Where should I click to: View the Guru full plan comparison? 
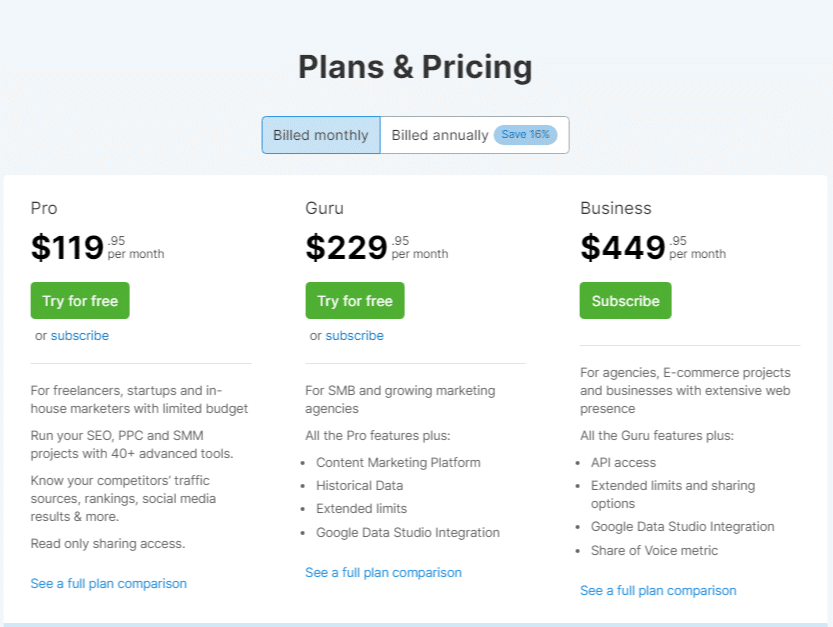(383, 573)
